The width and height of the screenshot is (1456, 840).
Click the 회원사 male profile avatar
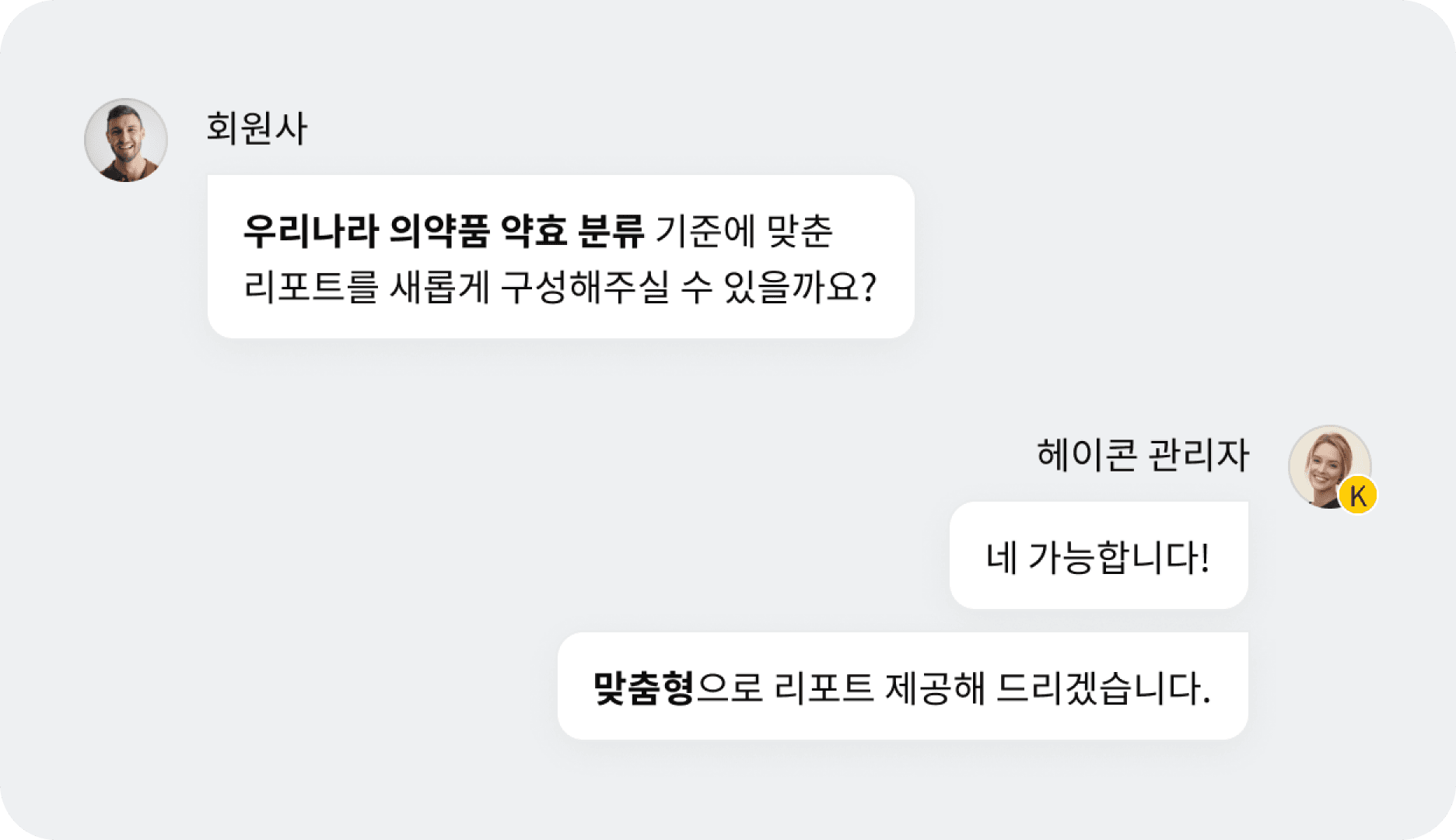(126, 140)
